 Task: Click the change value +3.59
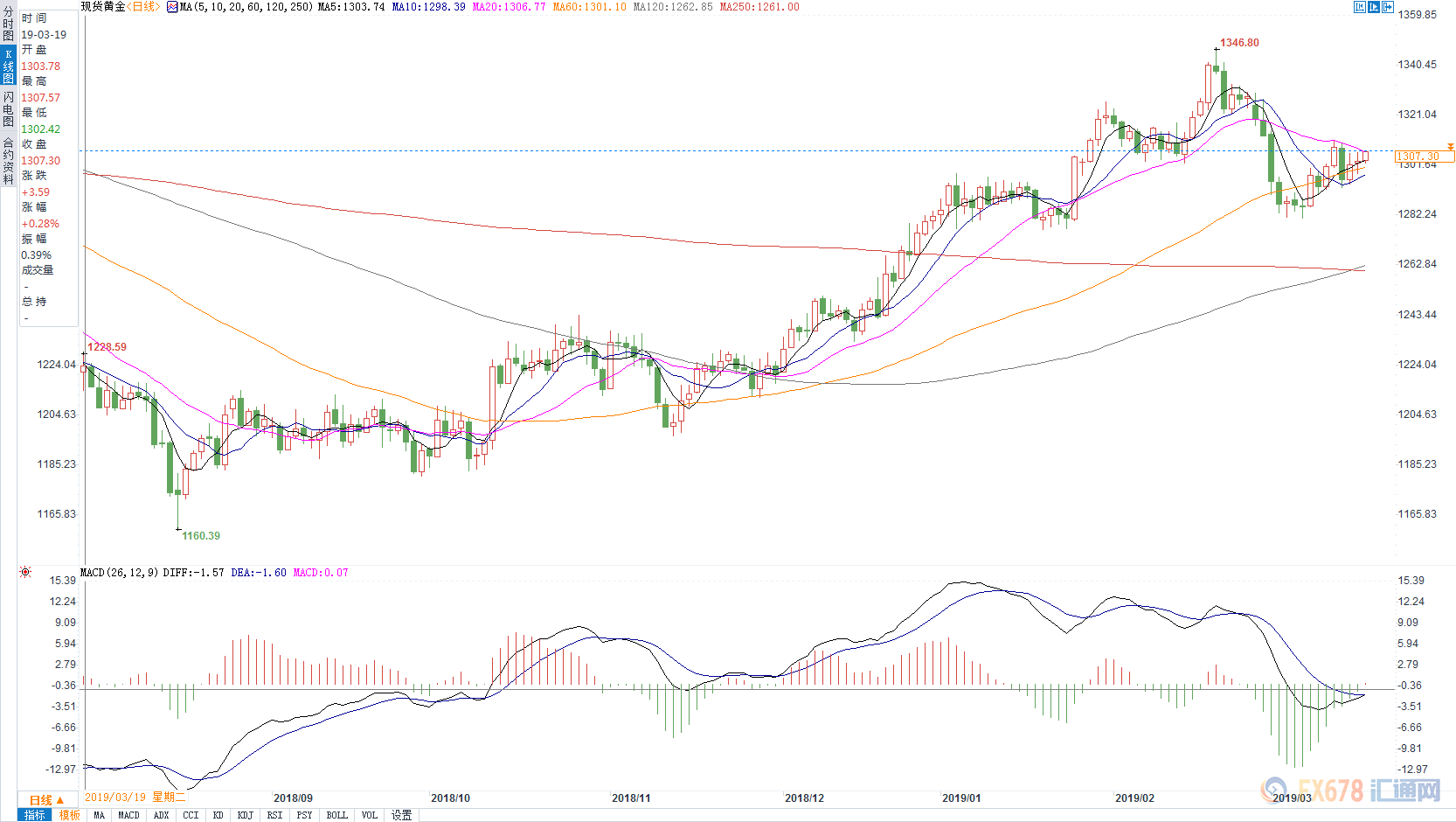pyautogui.click(x=36, y=192)
